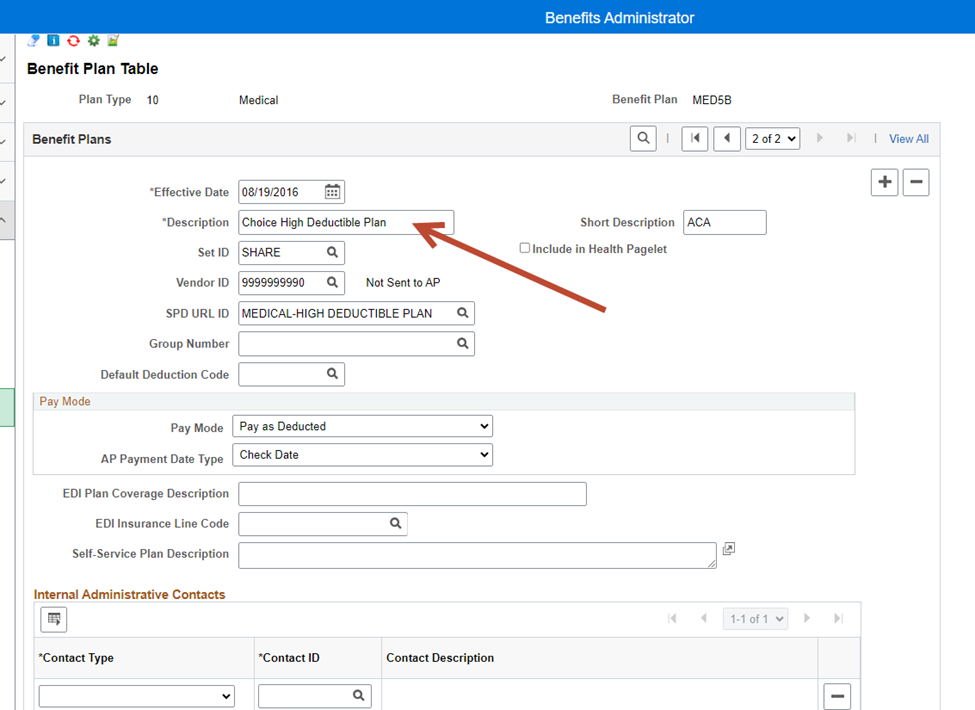This screenshot has width=975, height=710.
Task: Go to first contacts grid page
Action: [x=672, y=619]
